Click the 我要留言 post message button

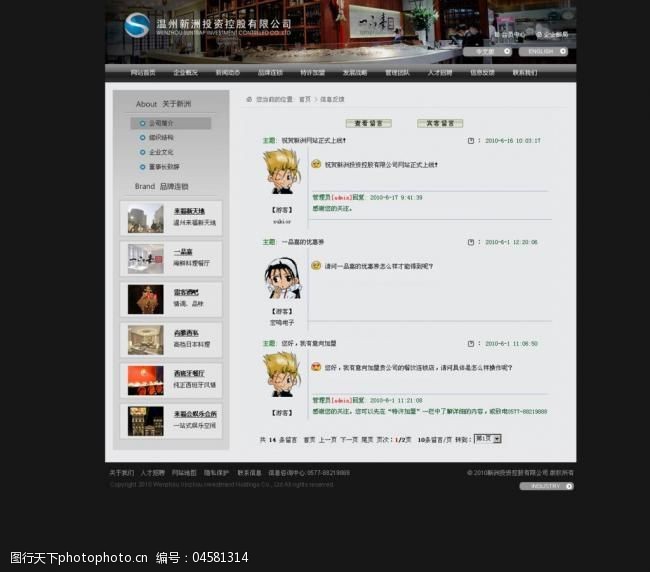(x=440, y=123)
